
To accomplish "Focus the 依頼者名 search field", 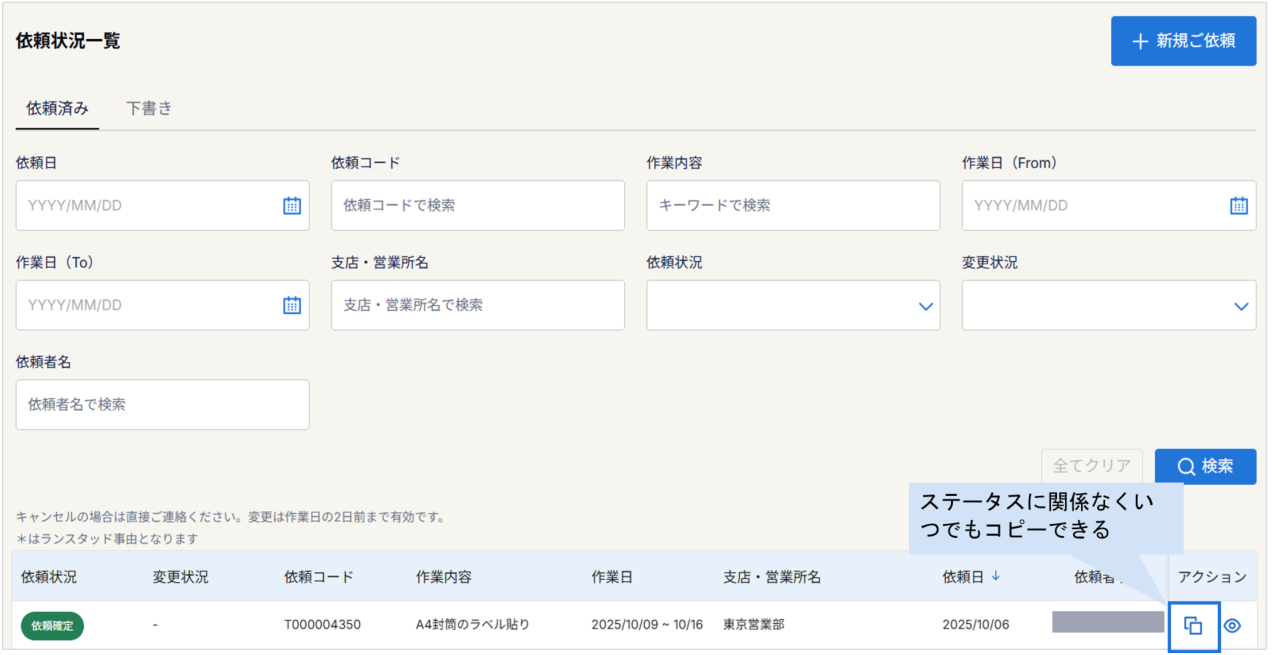I will [162, 405].
